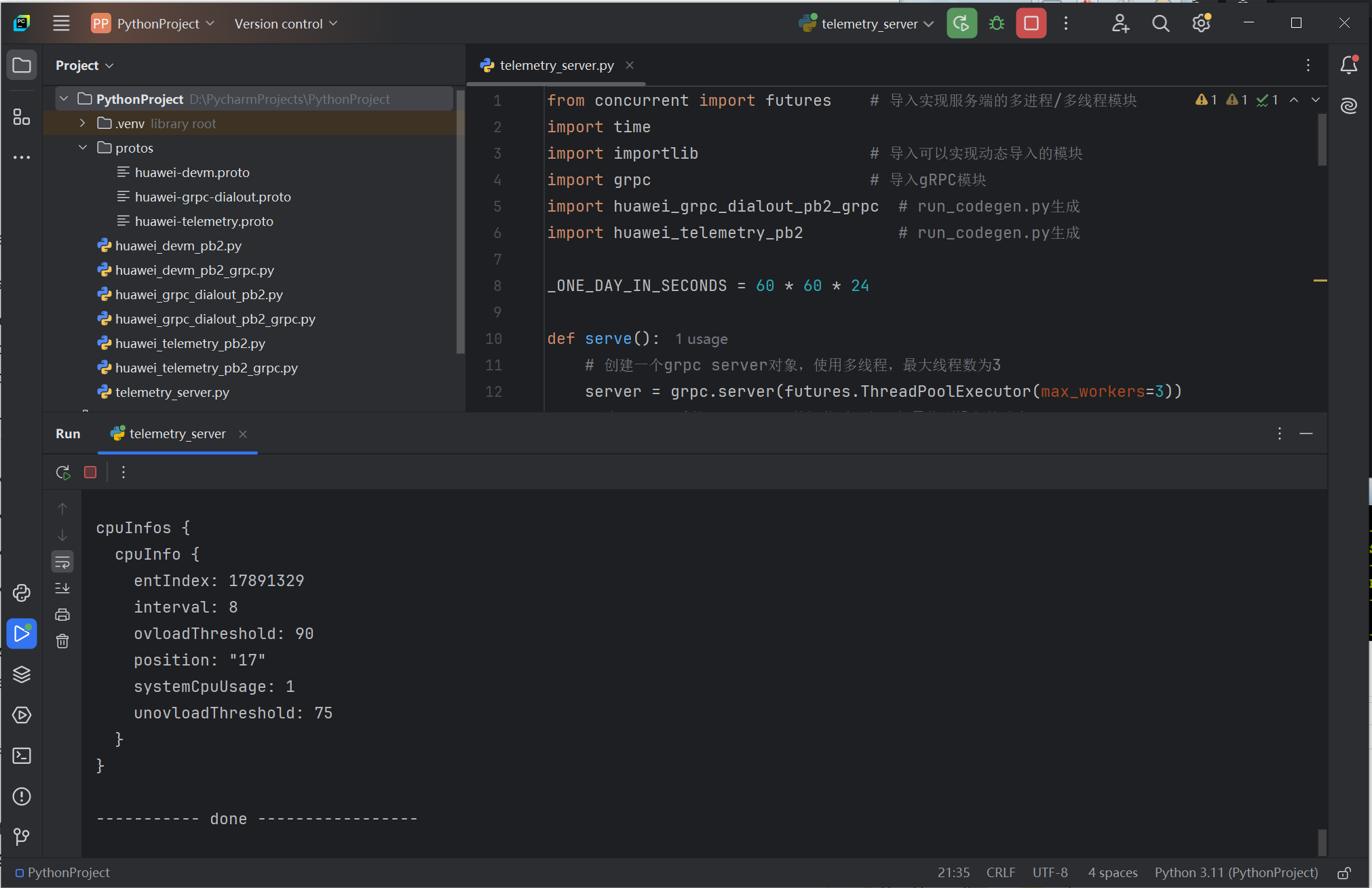This screenshot has width=1372, height=888.
Task: Click the Python 3.11 interpreter selector
Action: [1236, 873]
